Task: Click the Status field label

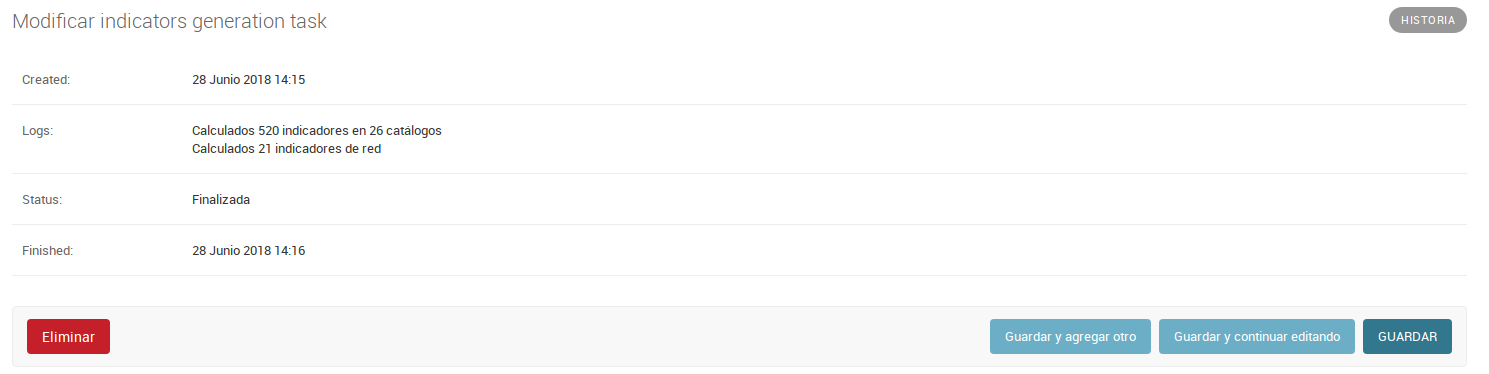Action: (x=42, y=199)
